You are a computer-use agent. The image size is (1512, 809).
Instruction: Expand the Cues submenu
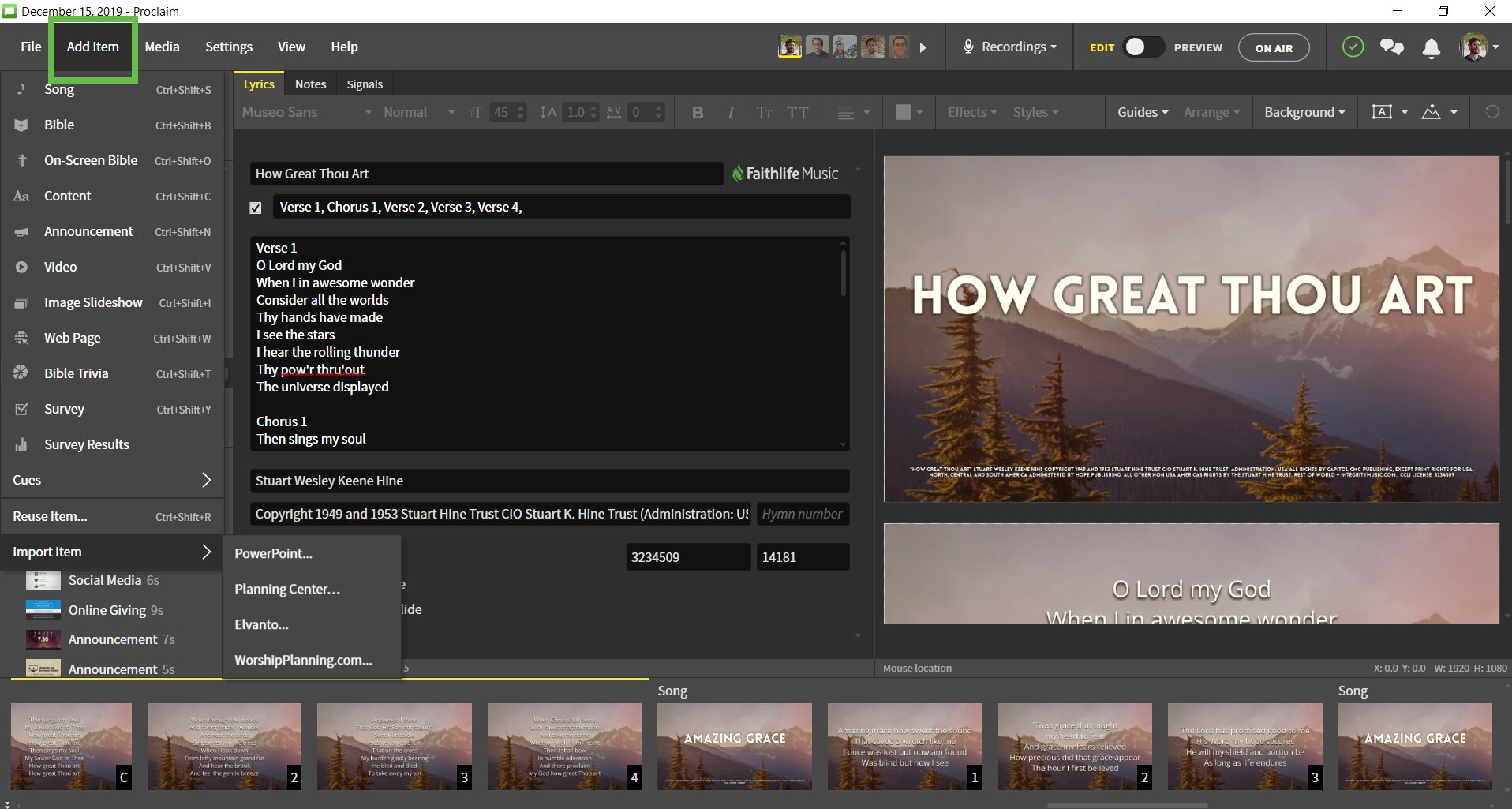point(112,480)
